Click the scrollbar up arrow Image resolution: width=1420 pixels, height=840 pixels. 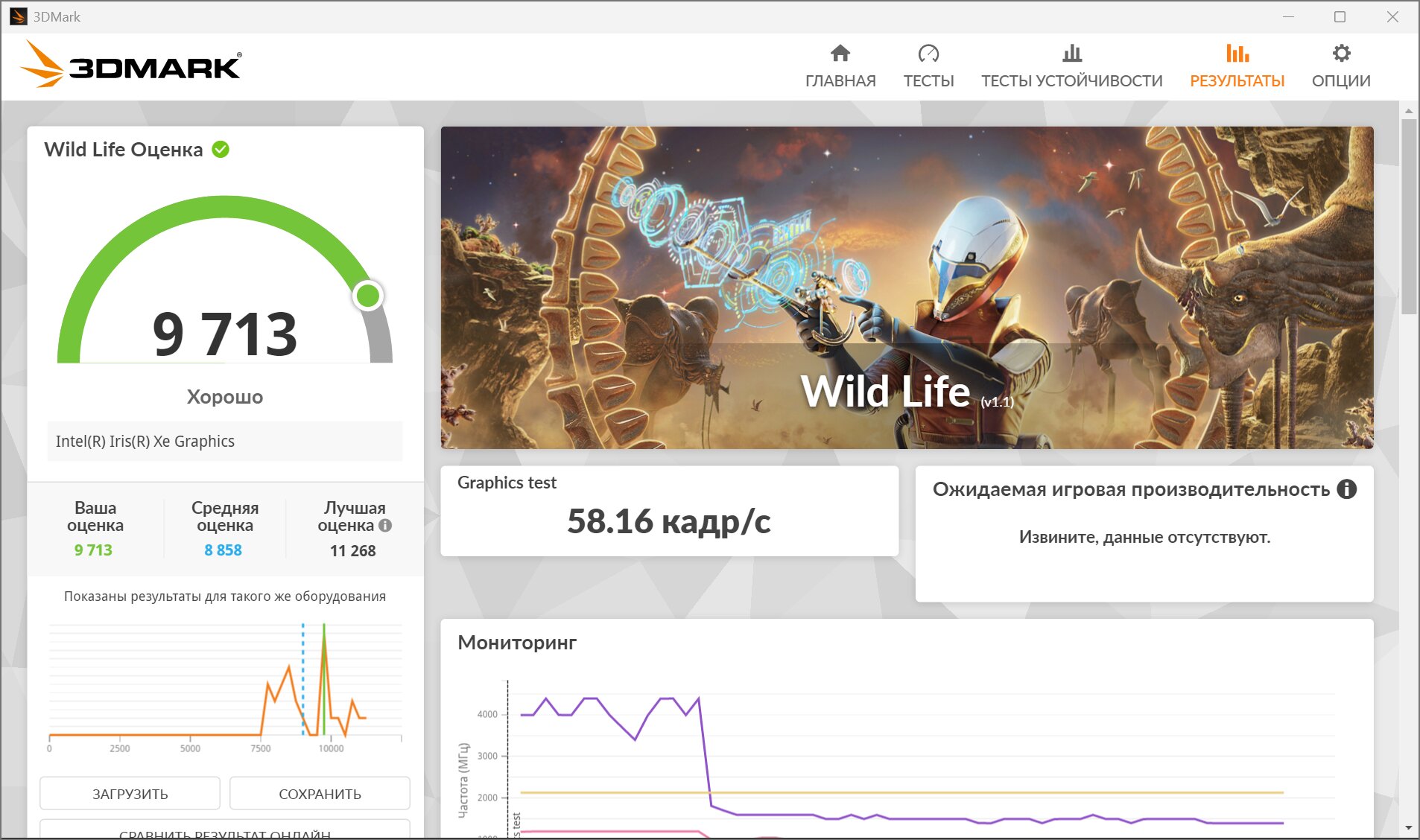click(1408, 110)
